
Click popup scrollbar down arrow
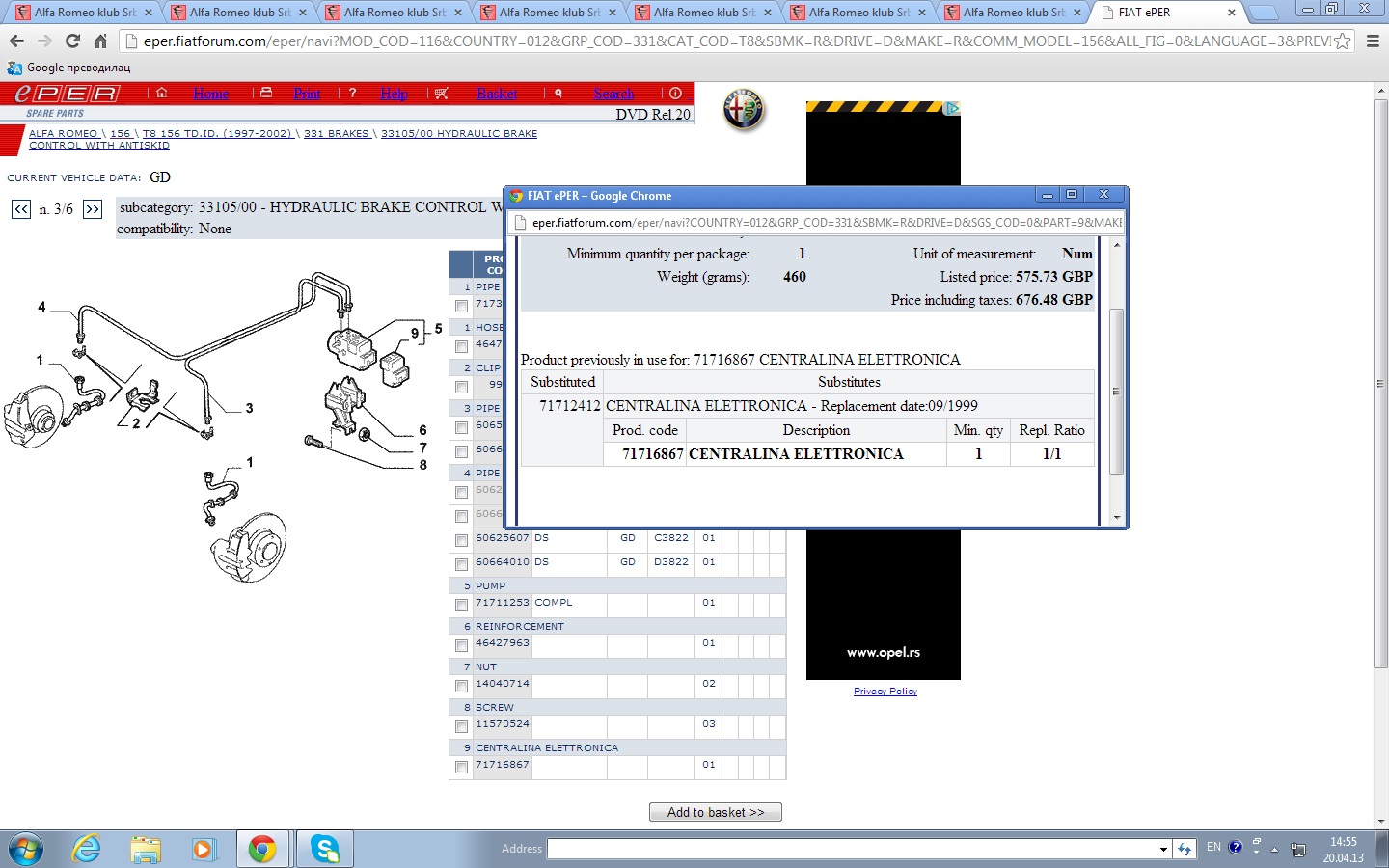pyautogui.click(x=1116, y=518)
